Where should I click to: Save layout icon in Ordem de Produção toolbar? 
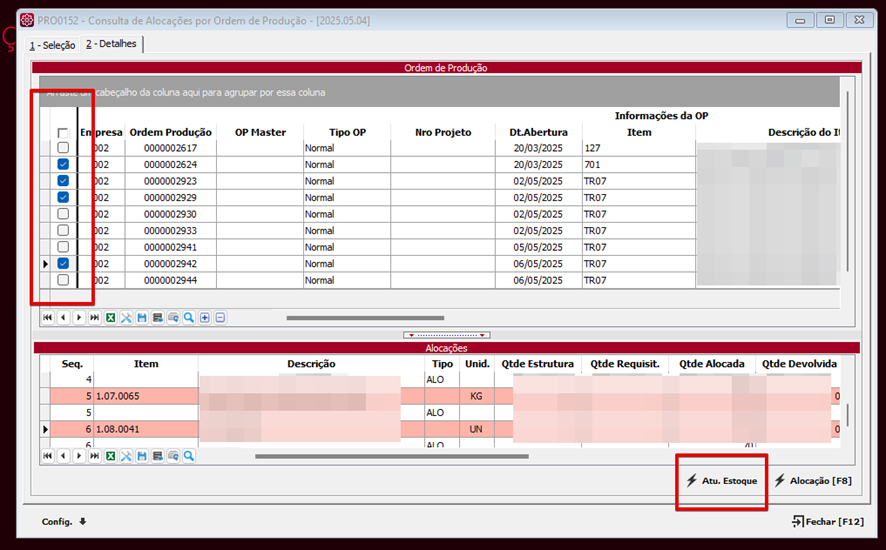[x=142, y=318]
